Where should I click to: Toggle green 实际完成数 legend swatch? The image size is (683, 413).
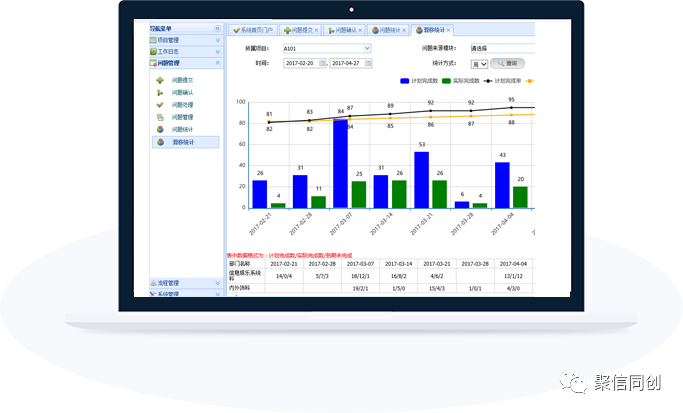[446, 81]
